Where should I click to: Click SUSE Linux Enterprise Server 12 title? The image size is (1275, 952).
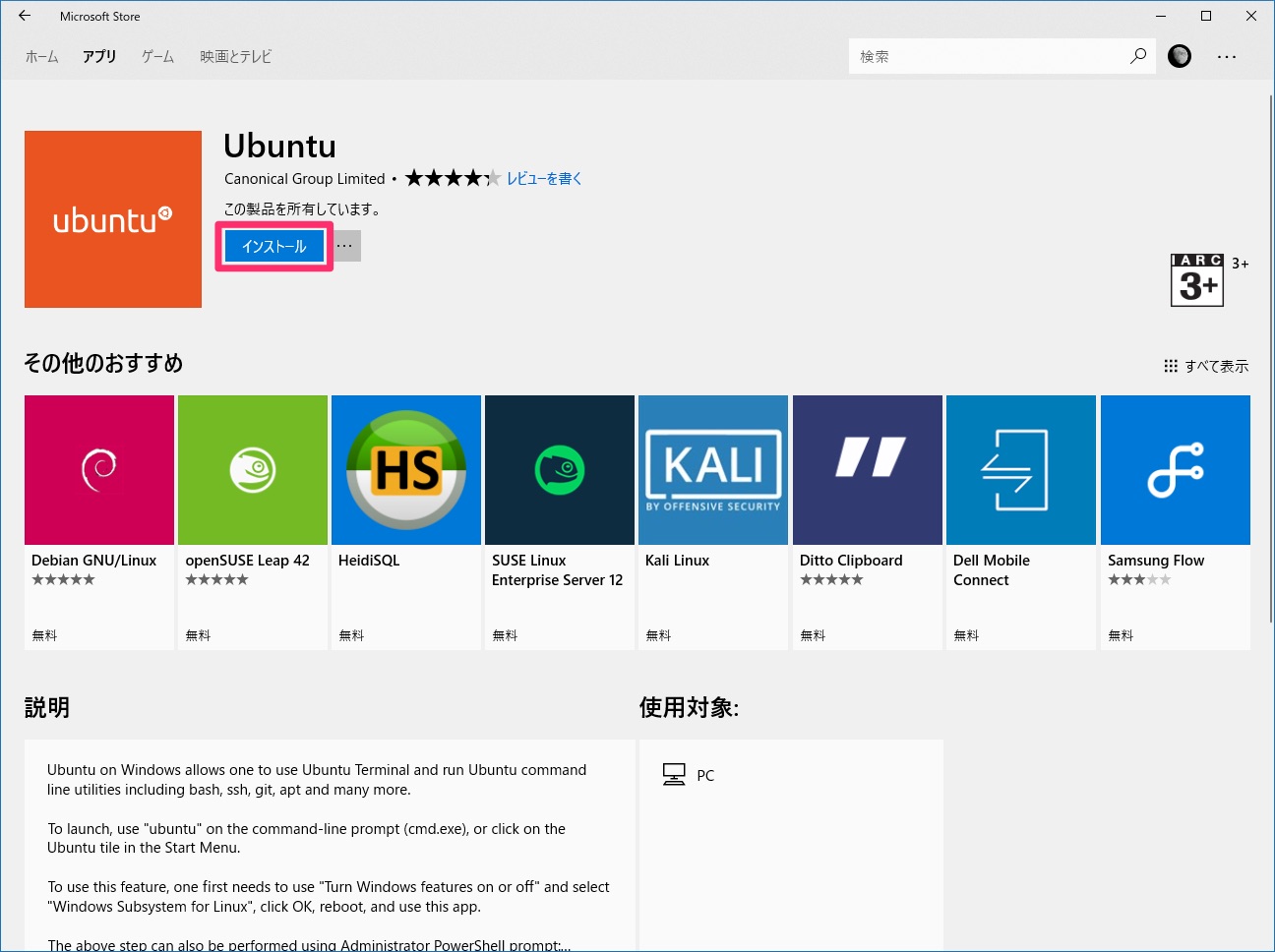(558, 570)
